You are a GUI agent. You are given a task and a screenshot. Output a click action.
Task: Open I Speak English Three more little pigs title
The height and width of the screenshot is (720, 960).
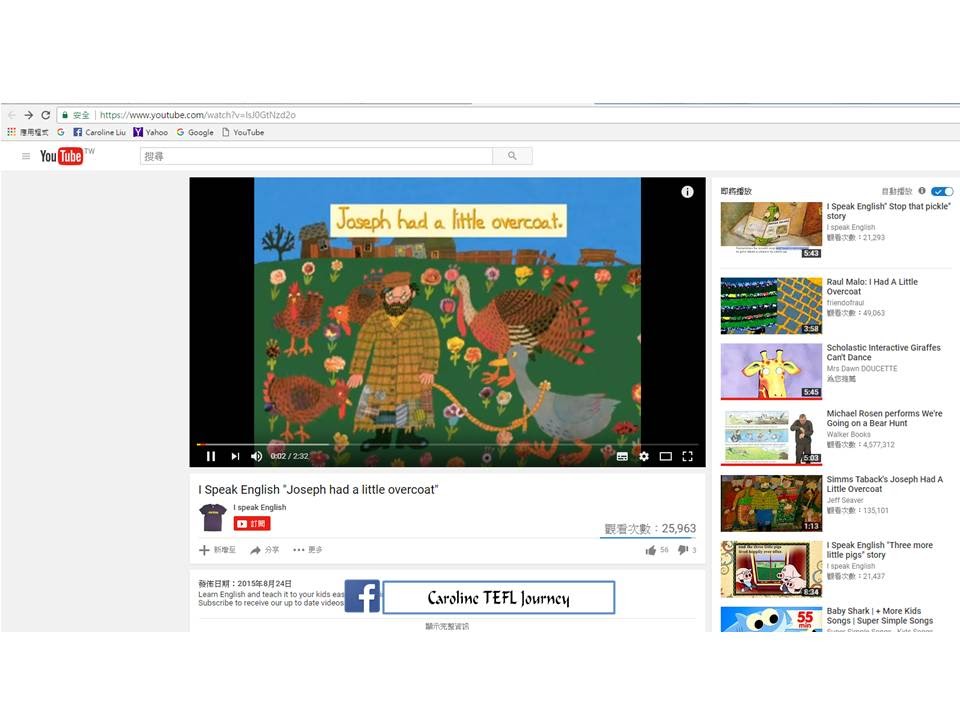pos(880,550)
